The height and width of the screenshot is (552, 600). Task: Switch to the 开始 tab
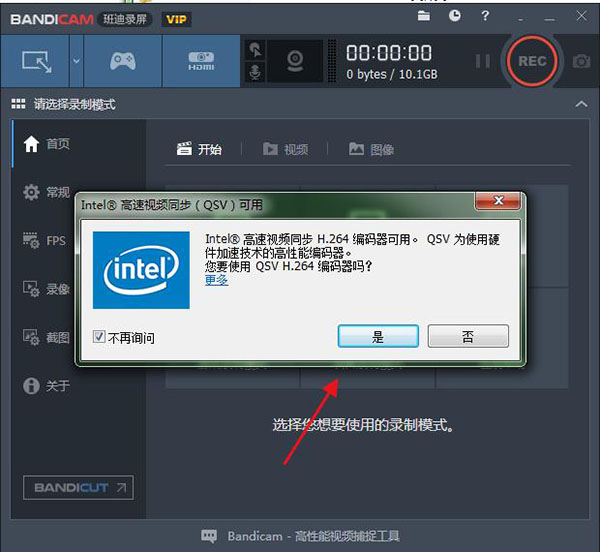(199, 149)
